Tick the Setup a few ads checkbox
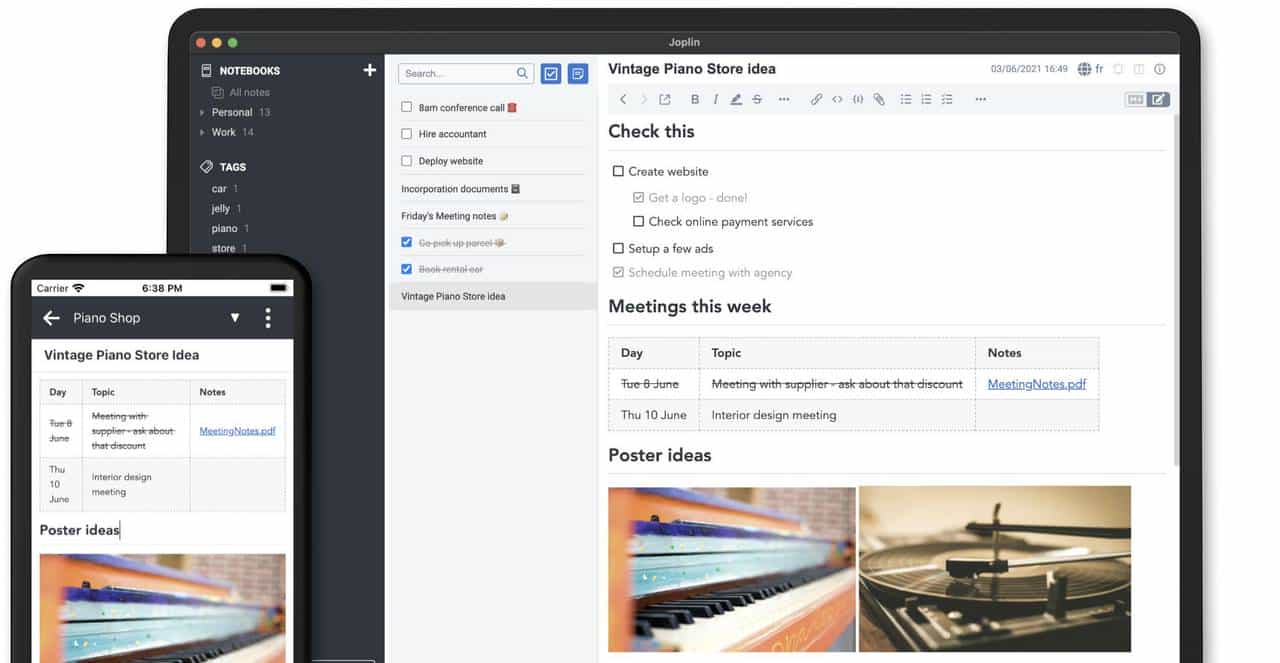This screenshot has height=663, width=1280. tap(618, 249)
